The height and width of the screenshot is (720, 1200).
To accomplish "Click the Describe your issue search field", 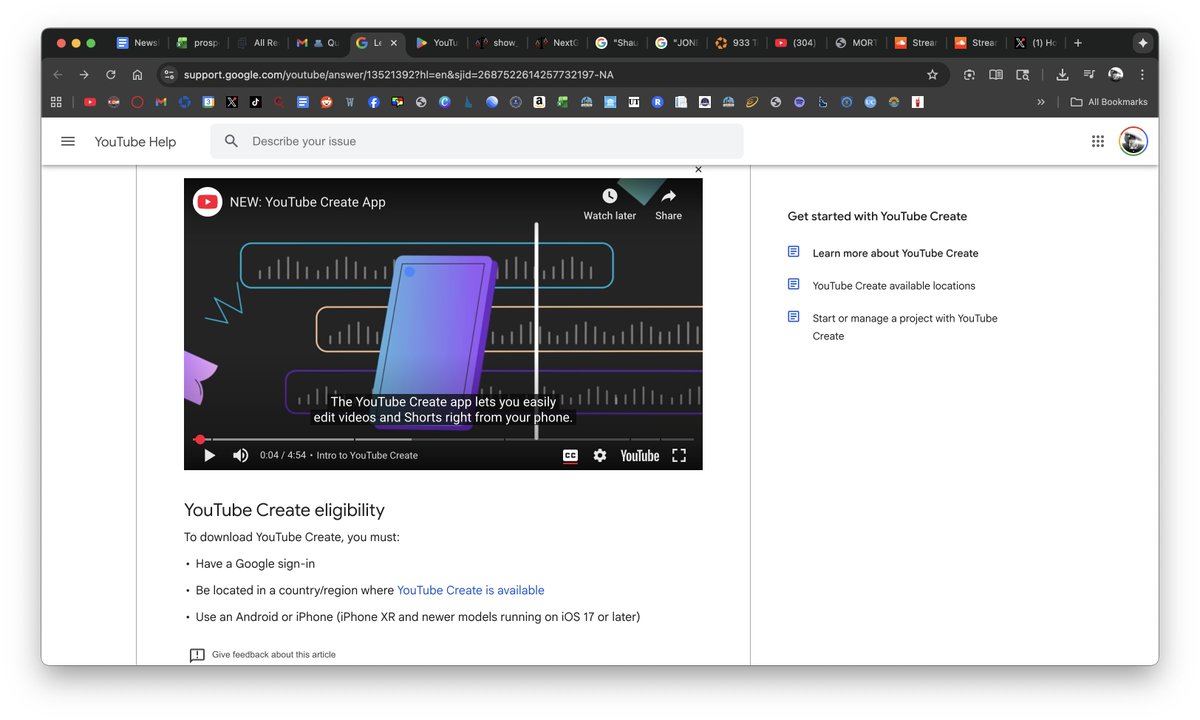I will [477, 141].
